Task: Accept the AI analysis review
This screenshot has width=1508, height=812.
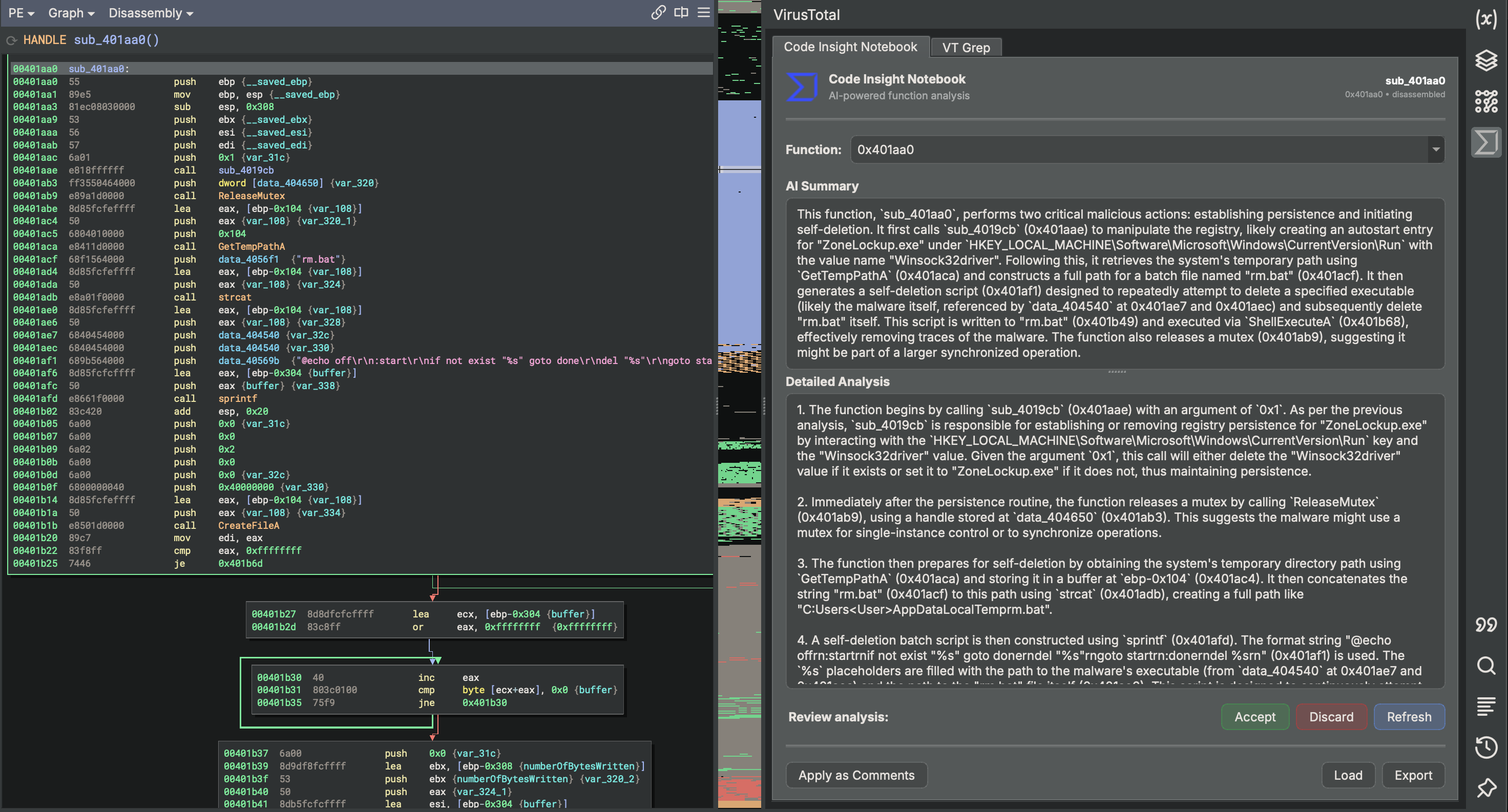Action: 1254,717
